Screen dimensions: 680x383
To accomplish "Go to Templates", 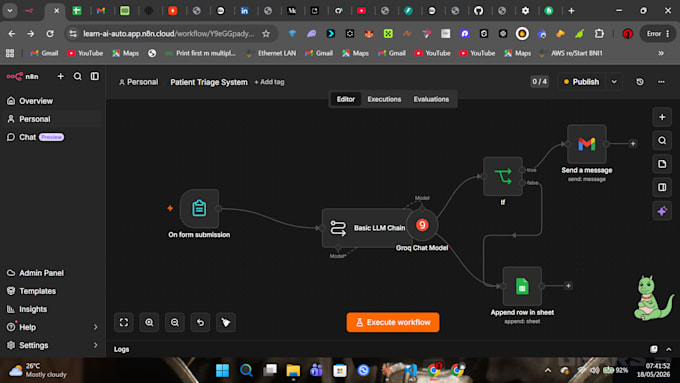I will [52, 291].
